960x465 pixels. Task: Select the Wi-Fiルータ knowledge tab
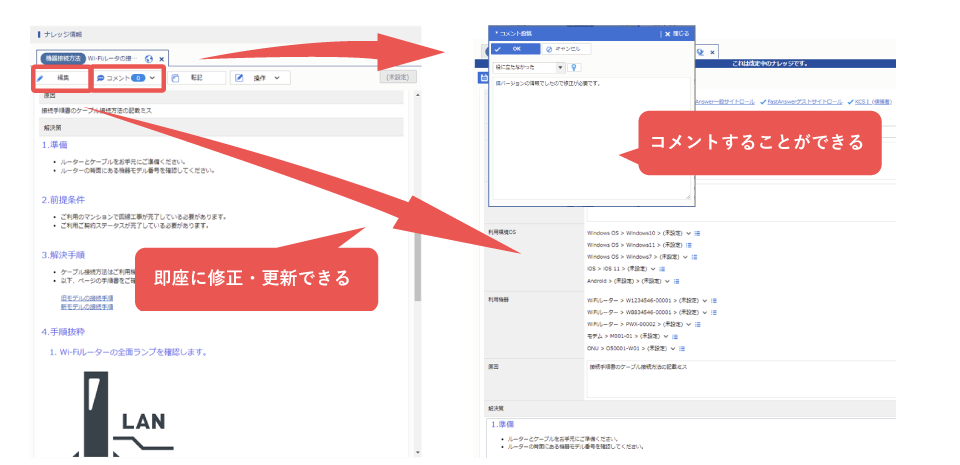pos(113,59)
